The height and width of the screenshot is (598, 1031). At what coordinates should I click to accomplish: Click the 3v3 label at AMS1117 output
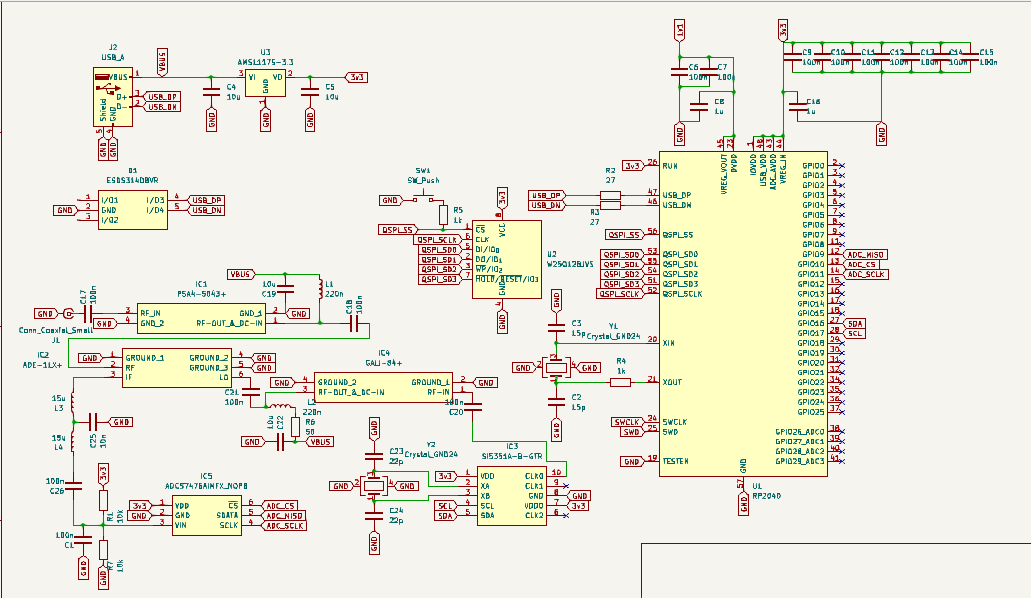357,77
